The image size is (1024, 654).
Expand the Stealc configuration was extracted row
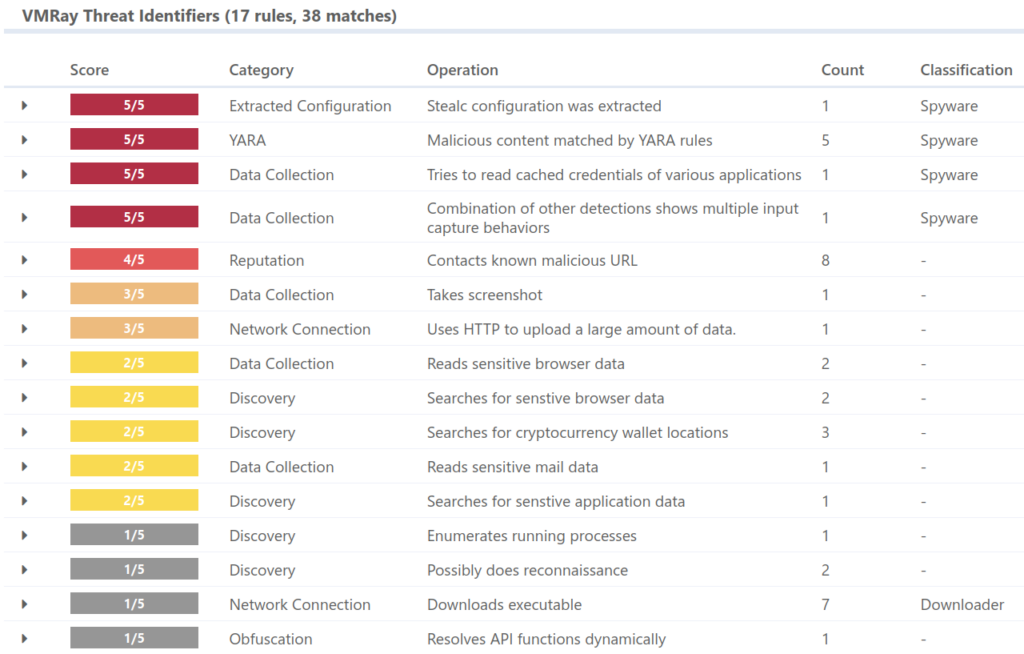24,105
